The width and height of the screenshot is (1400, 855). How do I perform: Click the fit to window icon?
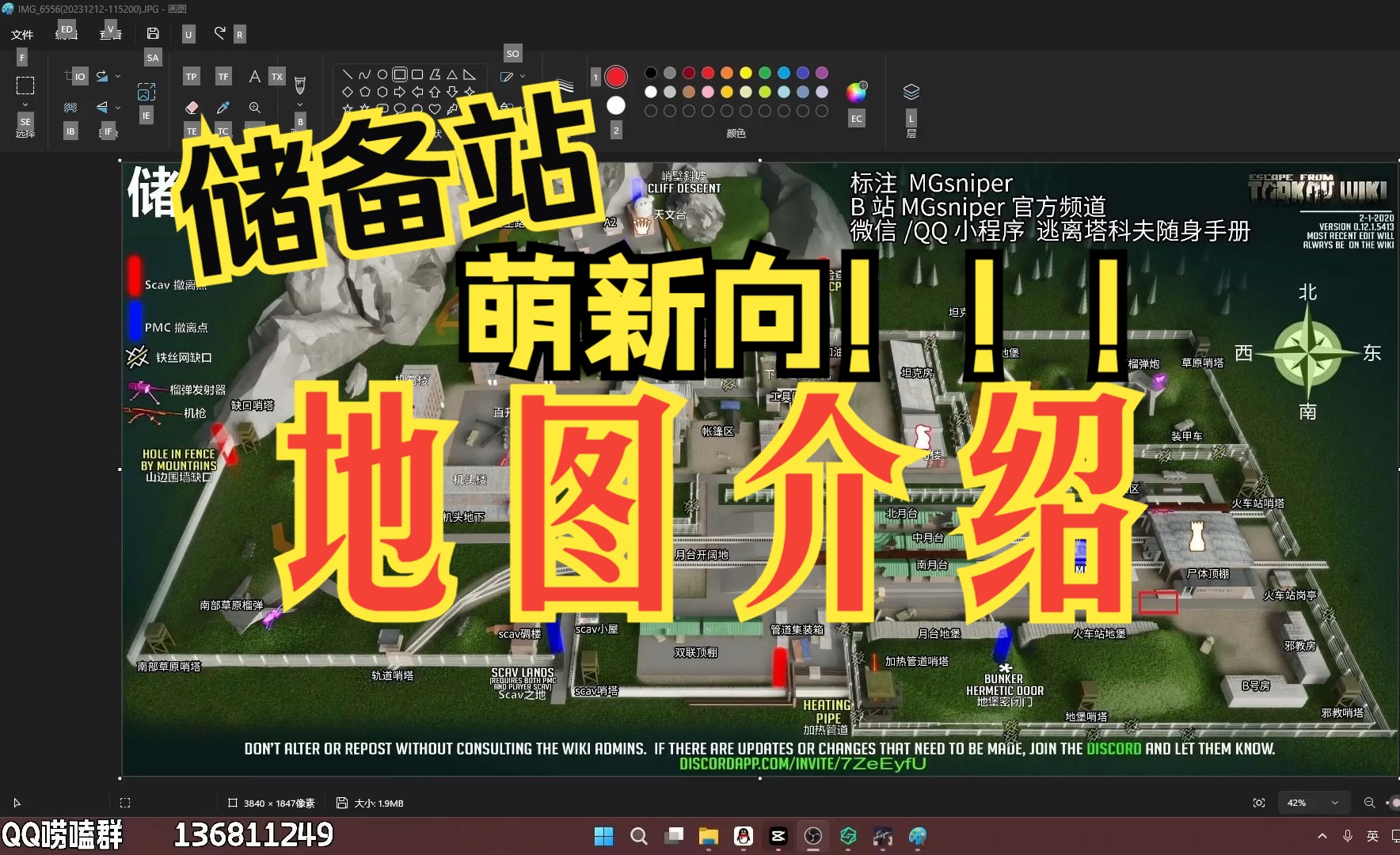pyautogui.click(x=1259, y=803)
